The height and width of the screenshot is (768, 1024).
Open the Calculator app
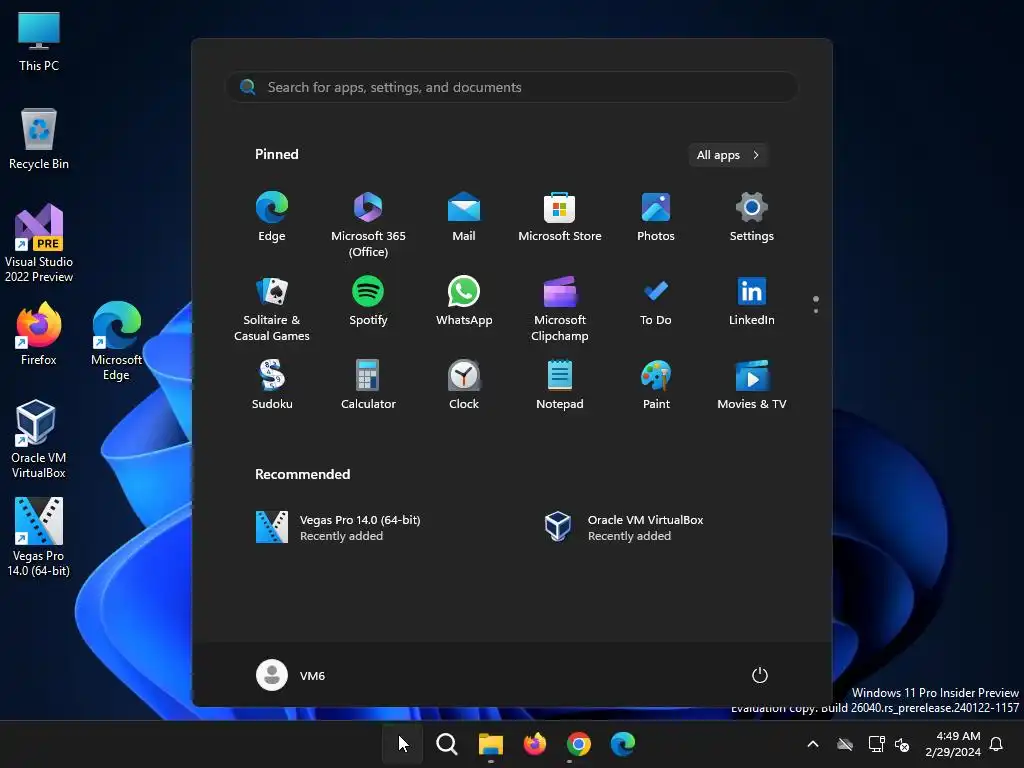pos(368,385)
